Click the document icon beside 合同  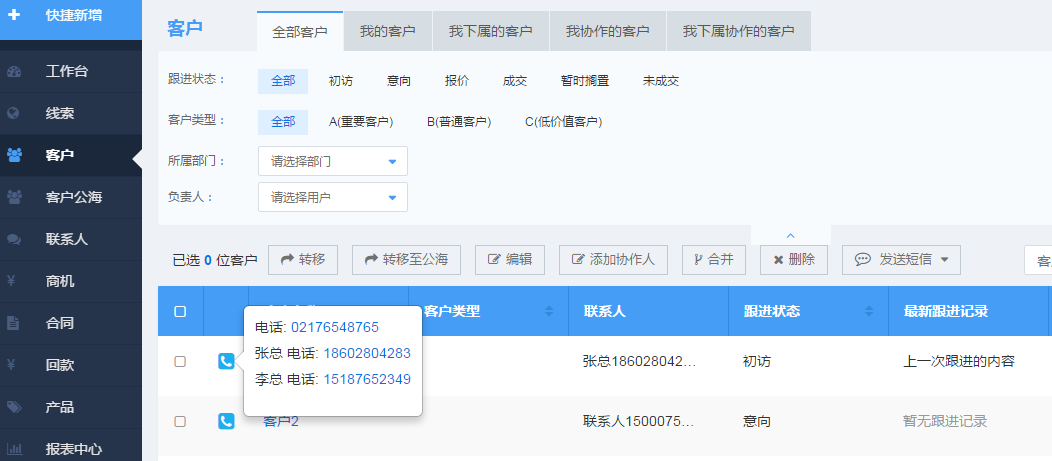(13, 323)
